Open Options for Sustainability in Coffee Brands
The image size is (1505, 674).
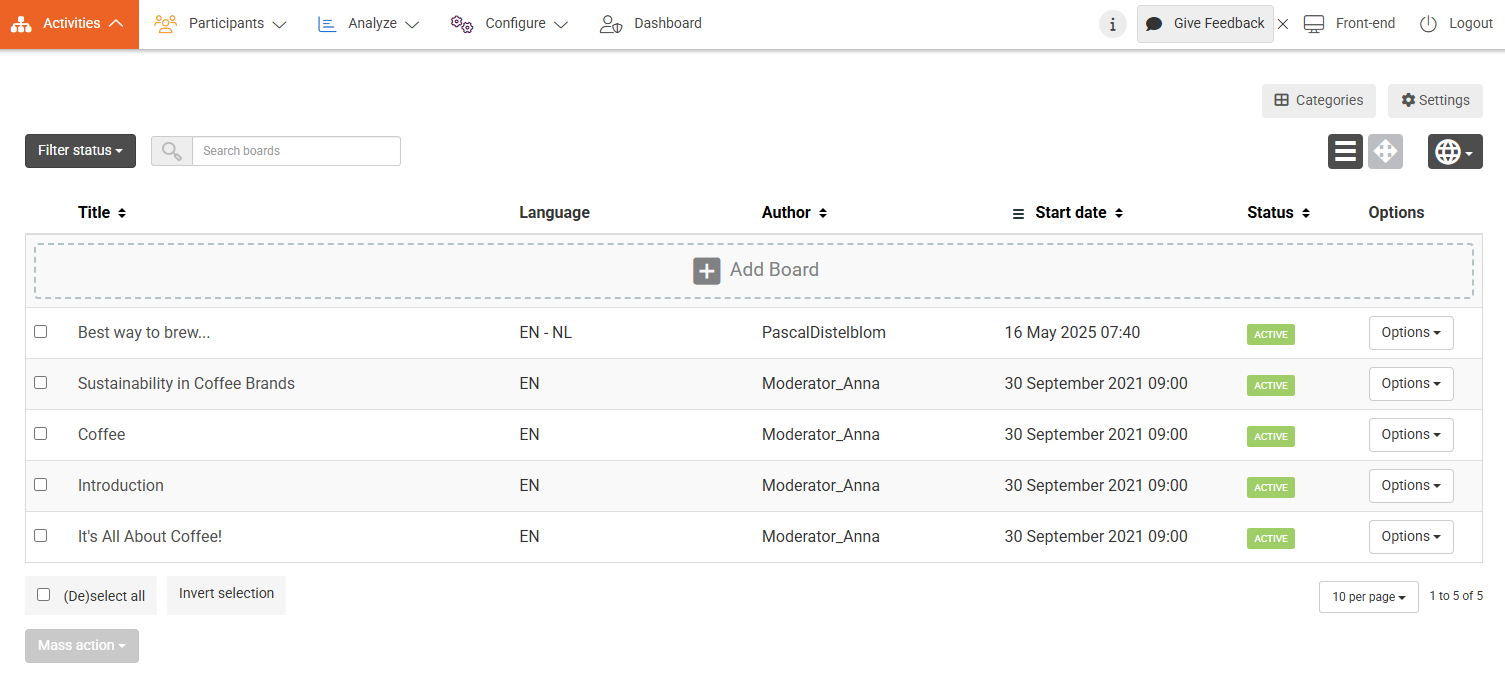pos(1410,384)
